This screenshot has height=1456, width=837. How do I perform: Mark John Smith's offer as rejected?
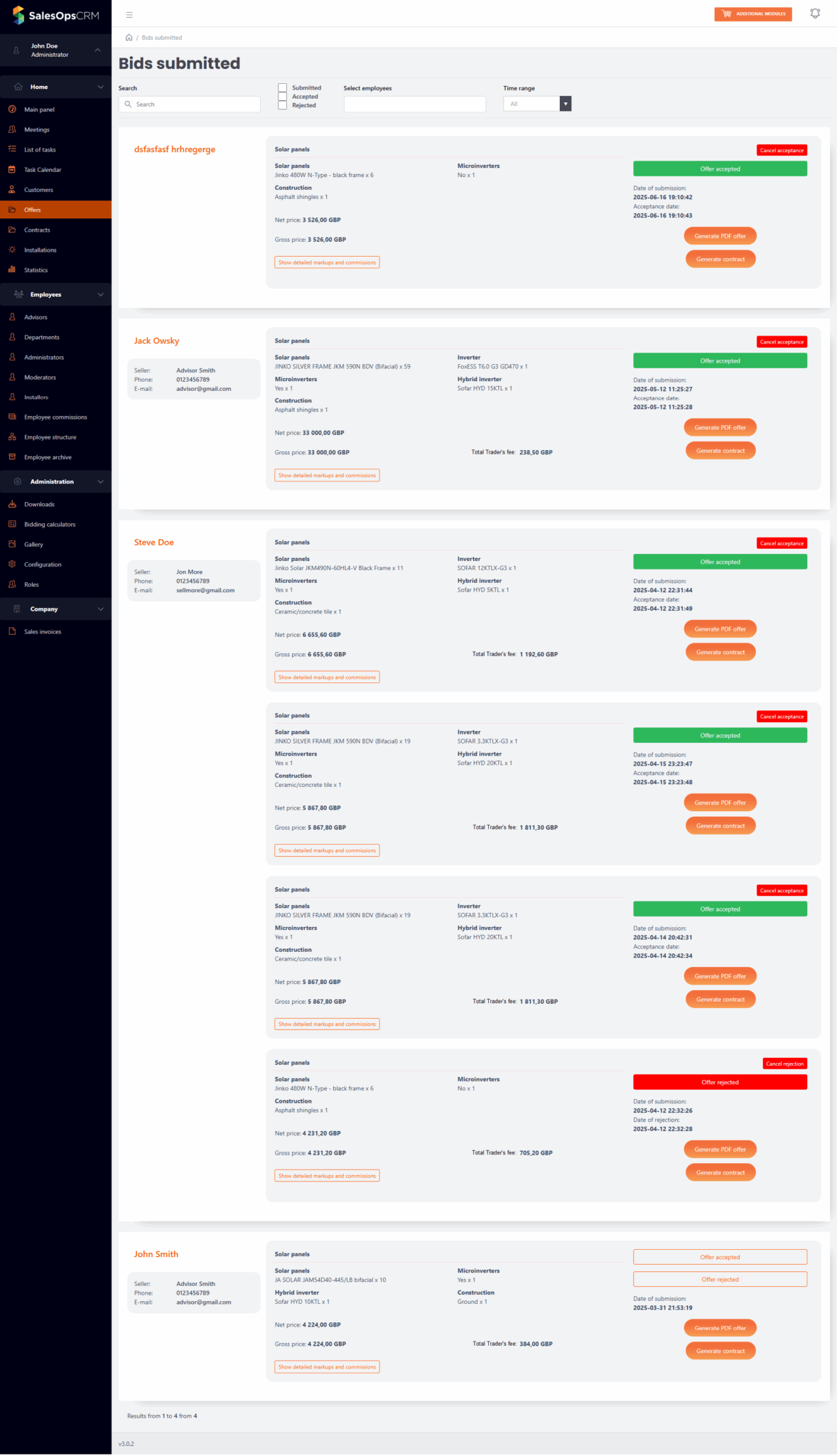[x=720, y=1279]
